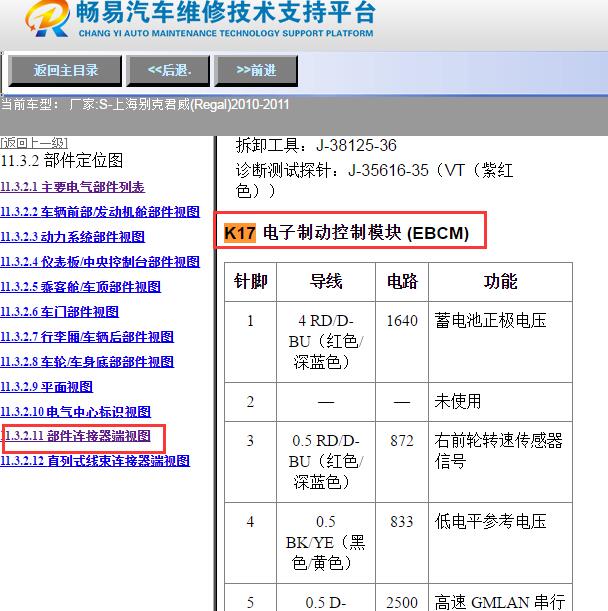This screenshot has height=611, width=608.
Task: Open 11.3.2.8 车轮/车身底部部件视图
Action: coord(87,362)
